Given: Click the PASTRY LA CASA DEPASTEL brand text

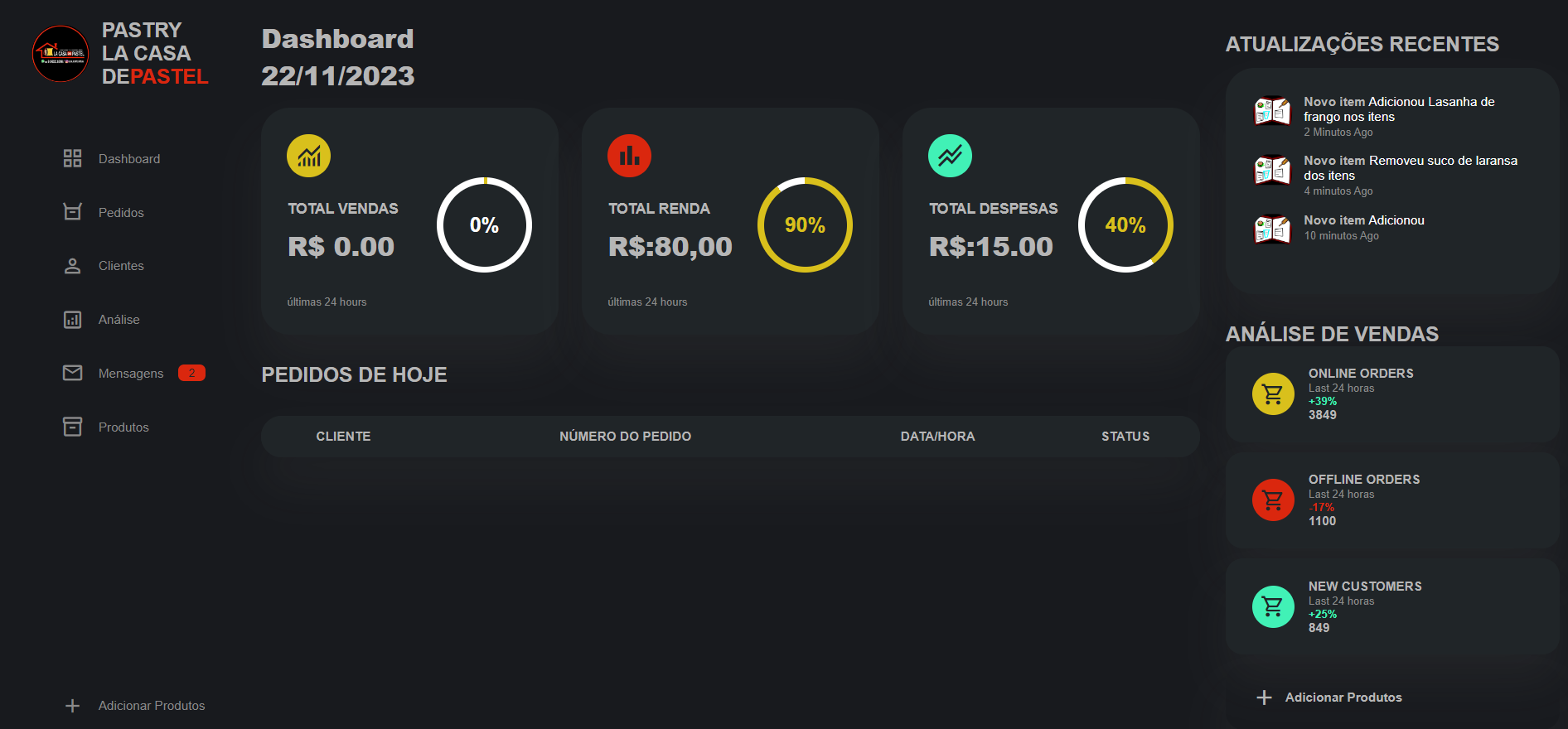Looking at the screenshot, I should (x=155, y=53).
